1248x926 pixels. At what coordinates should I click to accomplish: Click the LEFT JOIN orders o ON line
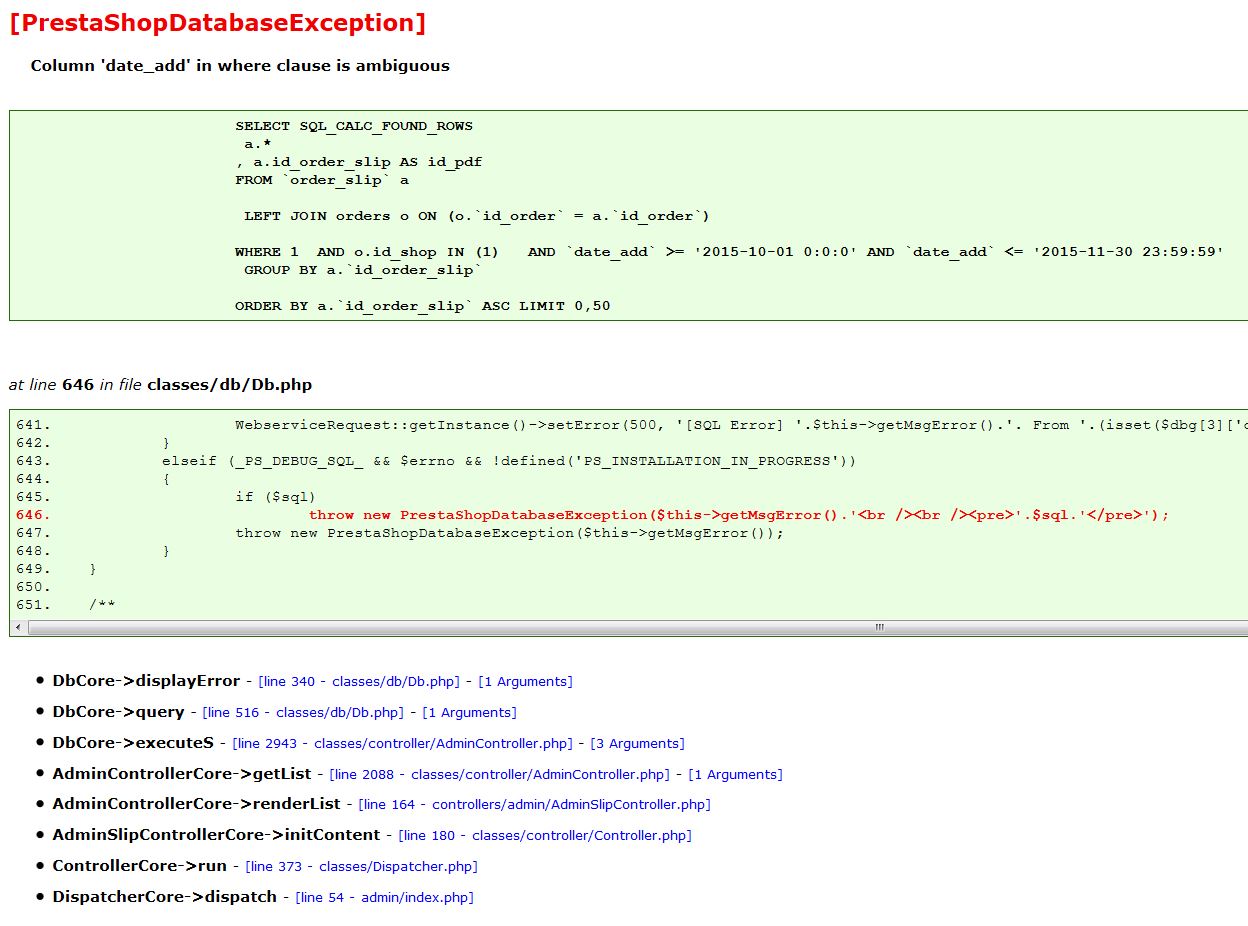point(477,216)
